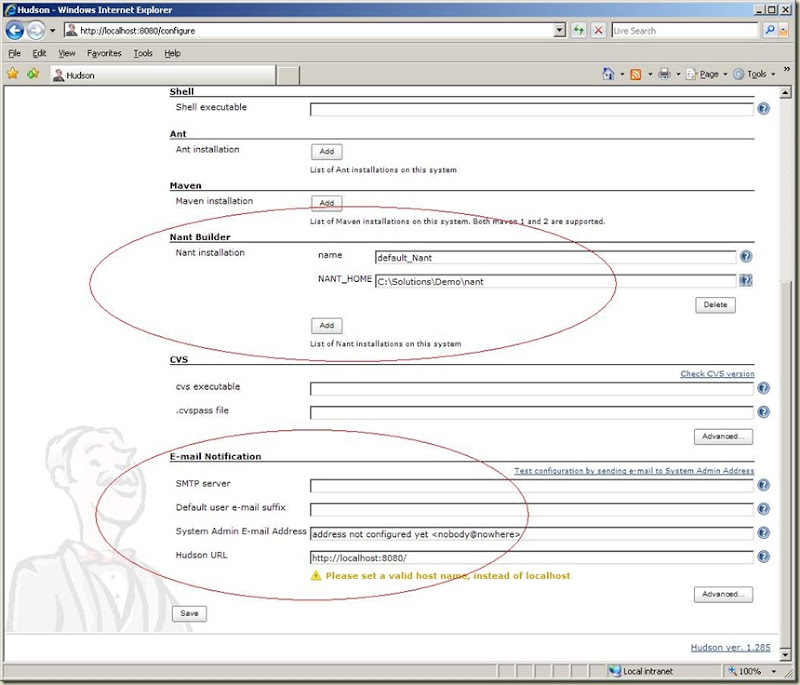The image size is (800, 685).
Task: Click the Live Search input box
Action: [684, 31]
